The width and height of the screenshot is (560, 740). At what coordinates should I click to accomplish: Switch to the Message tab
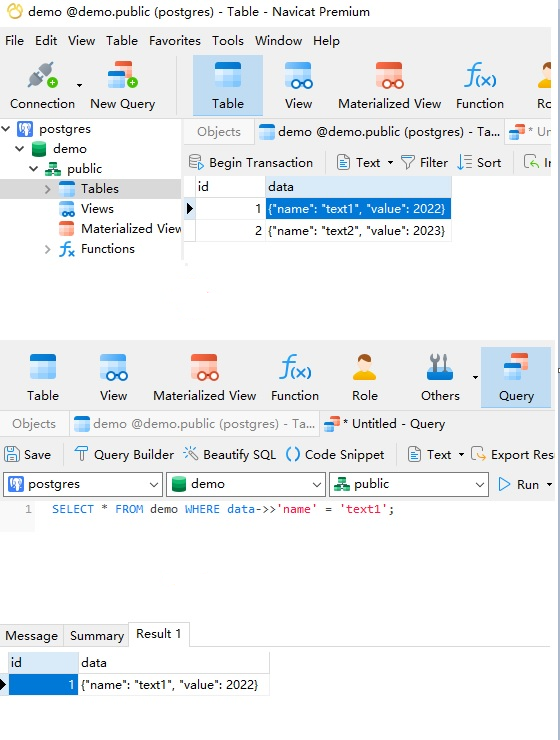(x=32, y=636)
